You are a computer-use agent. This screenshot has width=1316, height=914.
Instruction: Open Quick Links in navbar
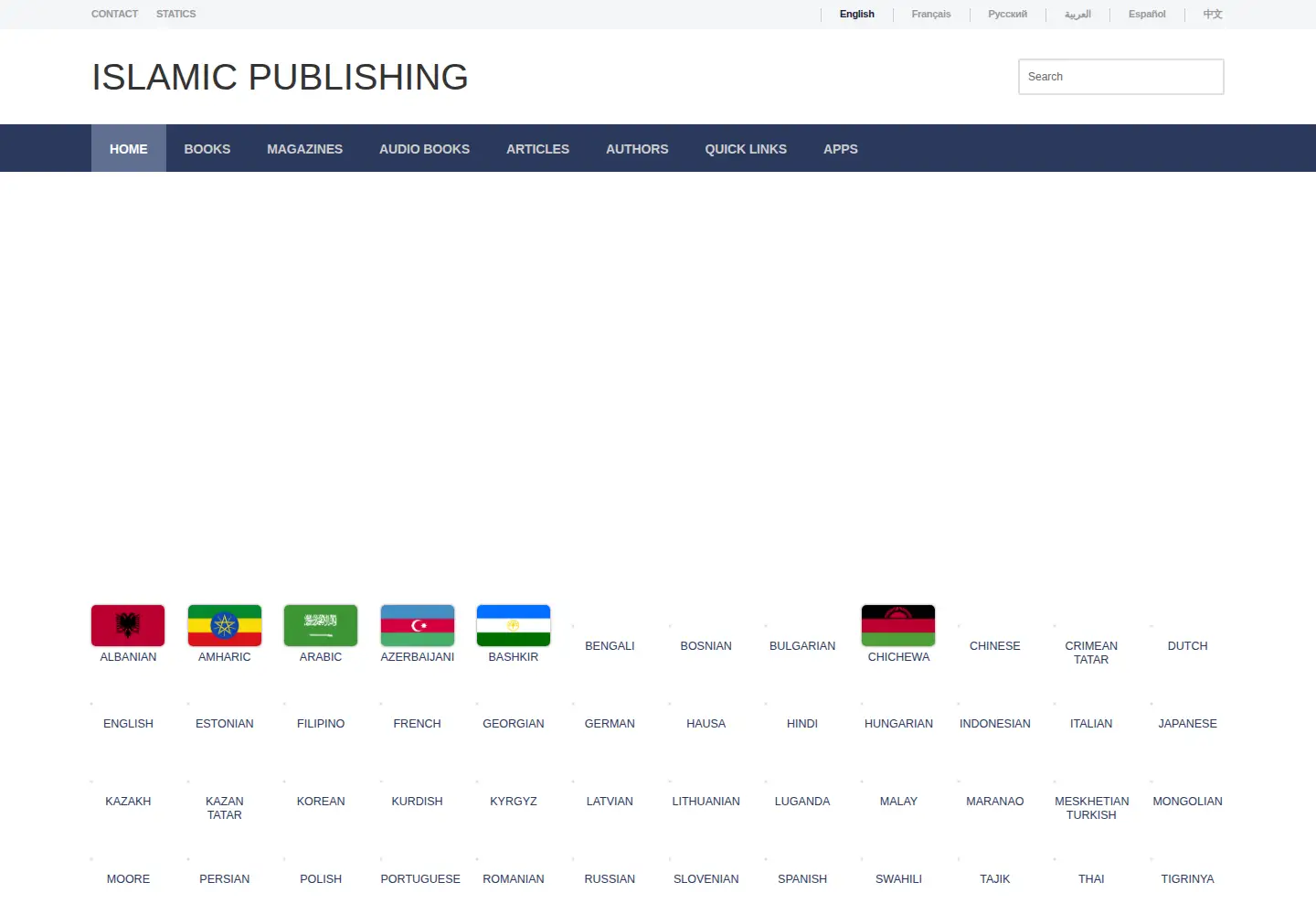(x=746, y=149)
